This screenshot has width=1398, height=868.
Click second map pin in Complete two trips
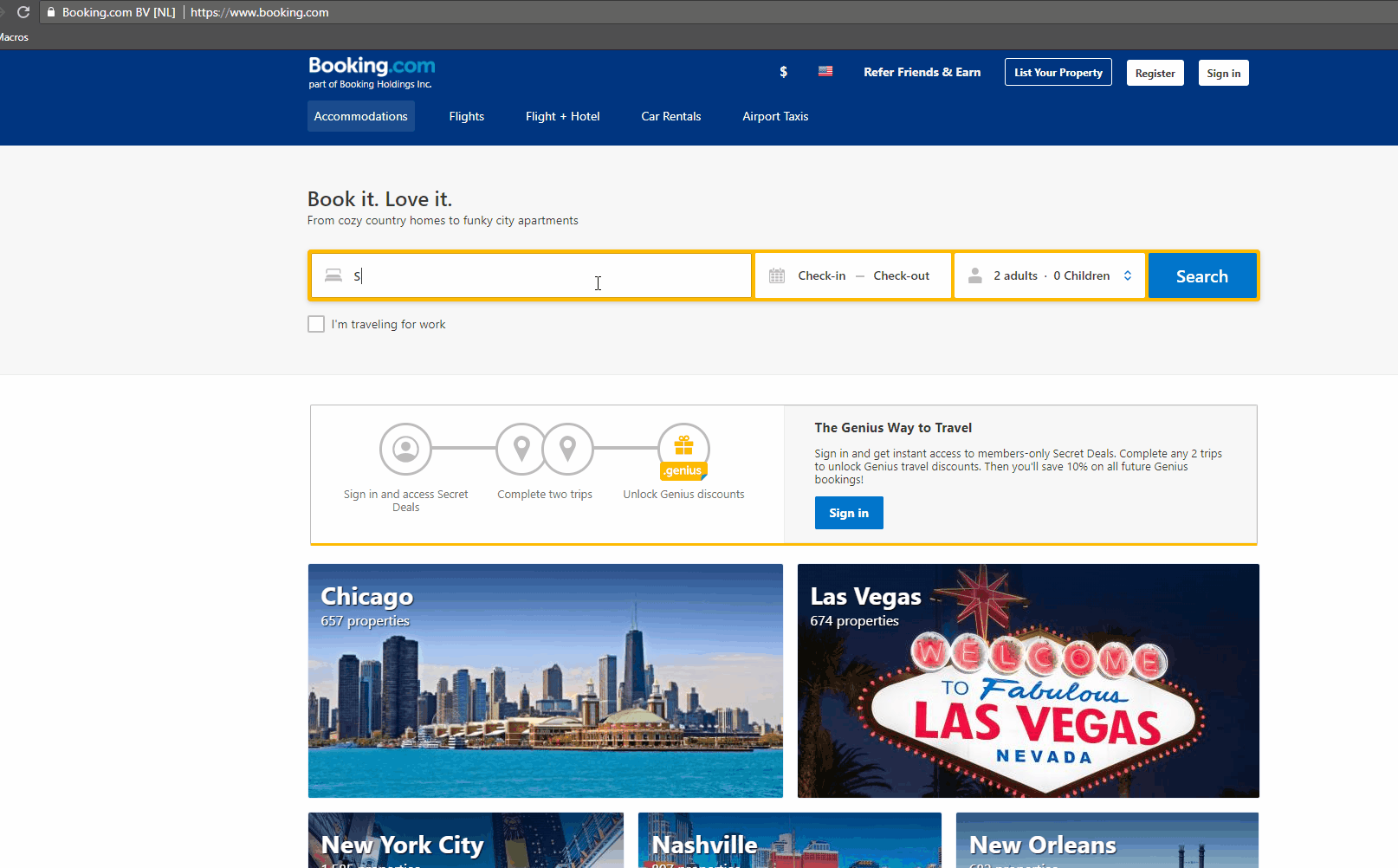pos(568,449)
